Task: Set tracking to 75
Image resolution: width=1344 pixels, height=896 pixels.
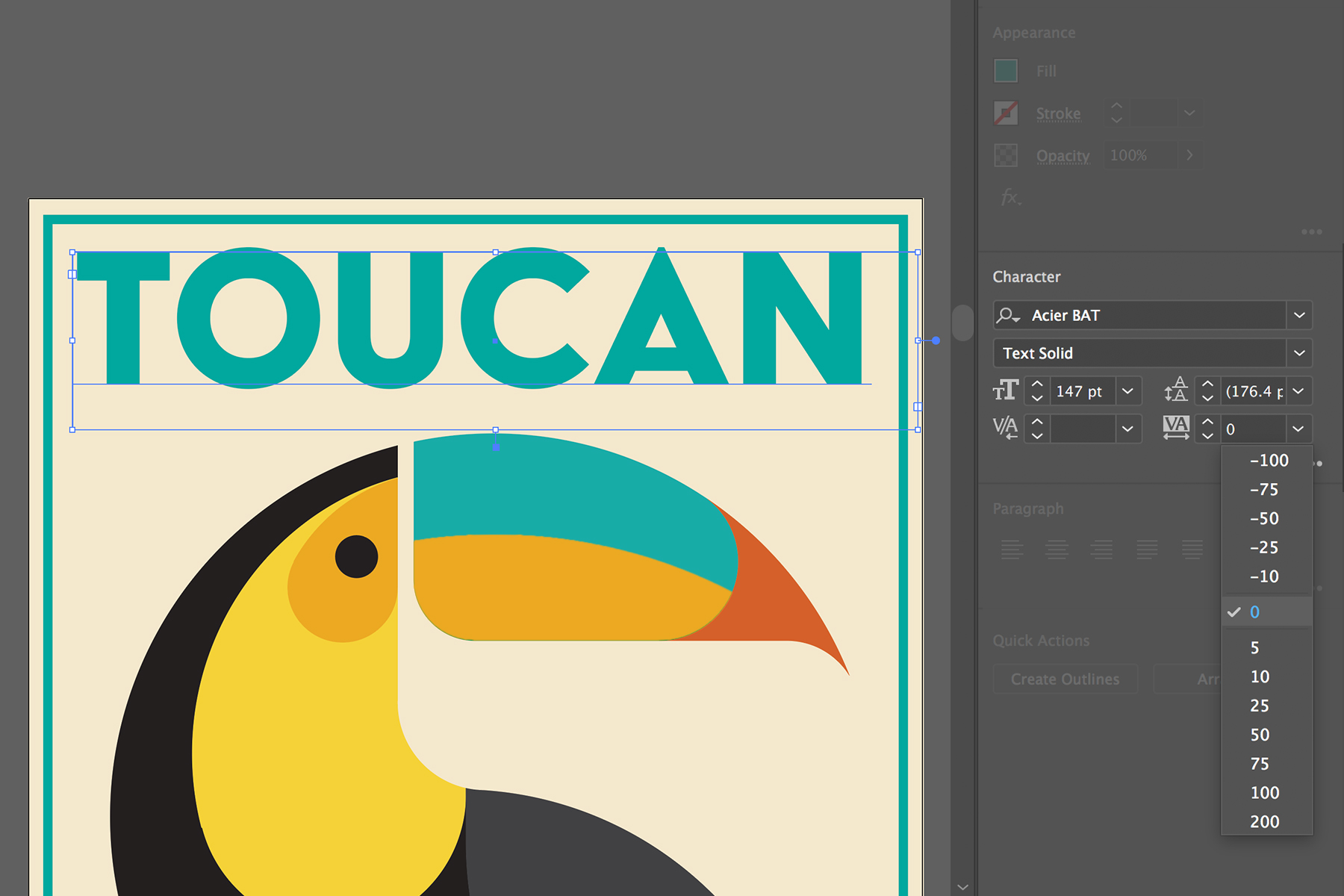Action: [x=1267, y=765]
